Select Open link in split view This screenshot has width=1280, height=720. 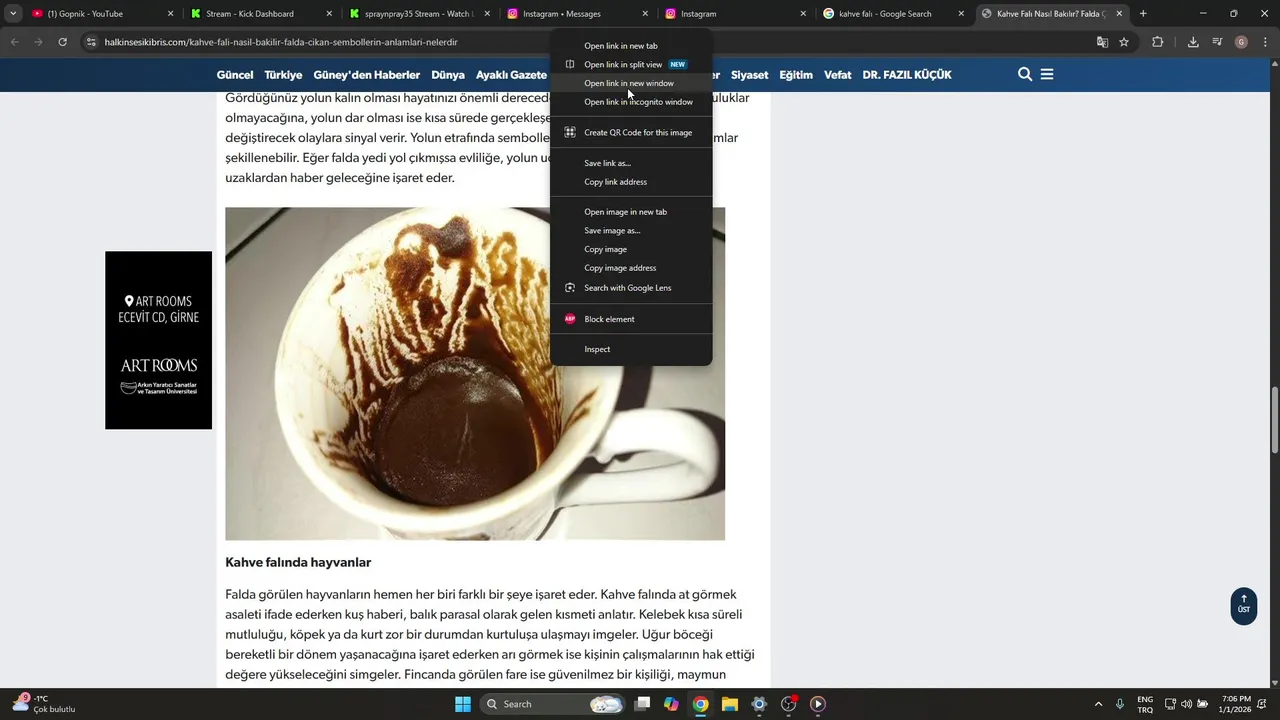point(631,65)
